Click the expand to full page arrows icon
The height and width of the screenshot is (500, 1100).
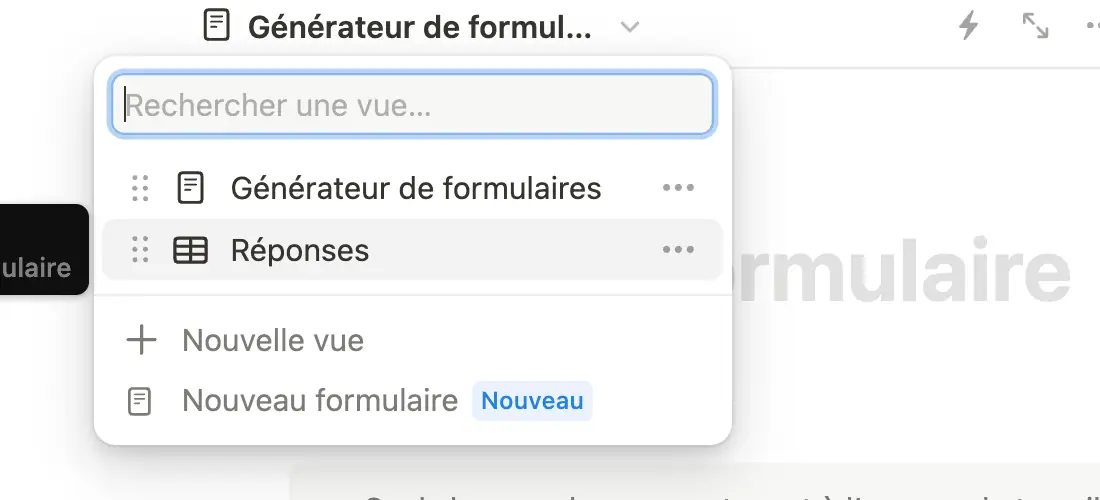pos(1035,27)
